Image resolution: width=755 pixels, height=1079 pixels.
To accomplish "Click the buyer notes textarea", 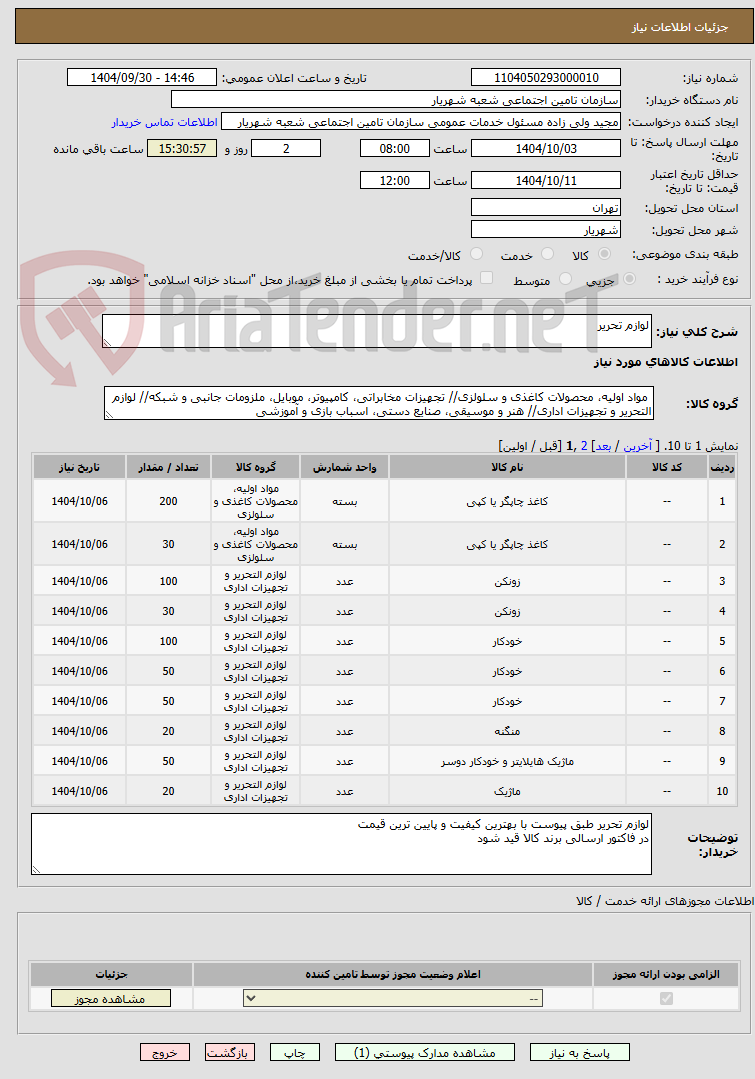I will click(341, 844).
